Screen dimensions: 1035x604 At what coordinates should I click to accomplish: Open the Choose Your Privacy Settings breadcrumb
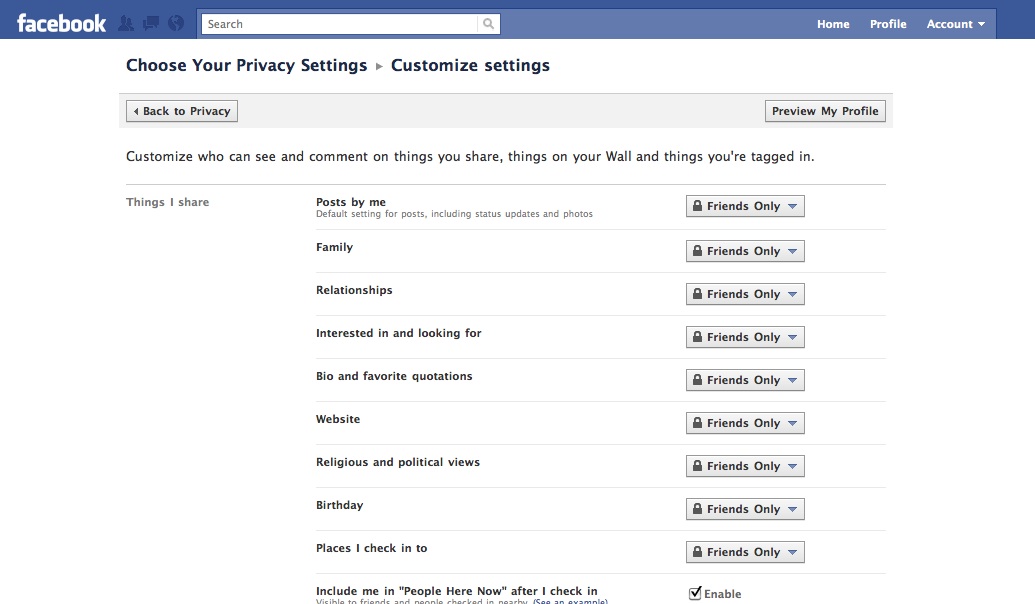(246, 65)
